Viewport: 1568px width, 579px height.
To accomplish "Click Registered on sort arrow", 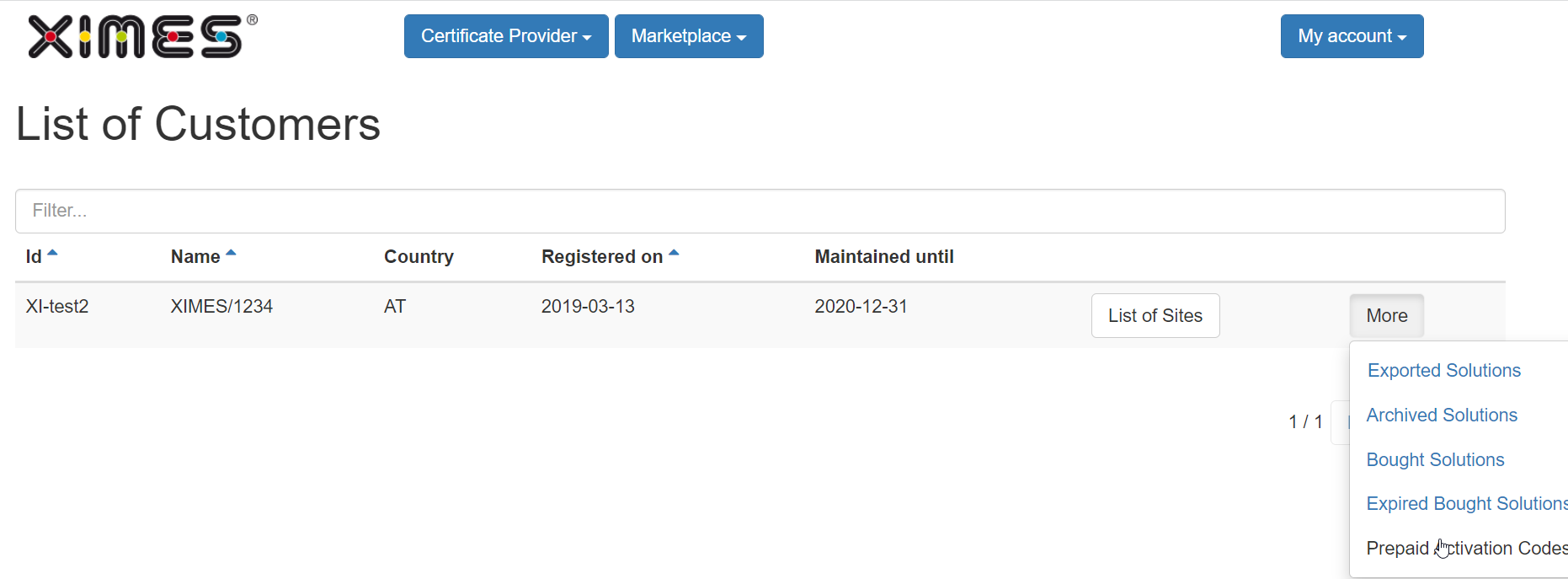I will coord(674,253).
